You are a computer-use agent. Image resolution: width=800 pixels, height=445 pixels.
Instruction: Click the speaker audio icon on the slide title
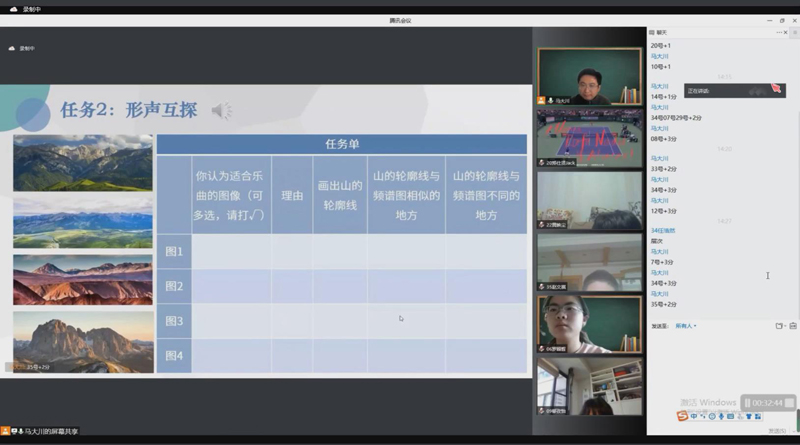221,110
